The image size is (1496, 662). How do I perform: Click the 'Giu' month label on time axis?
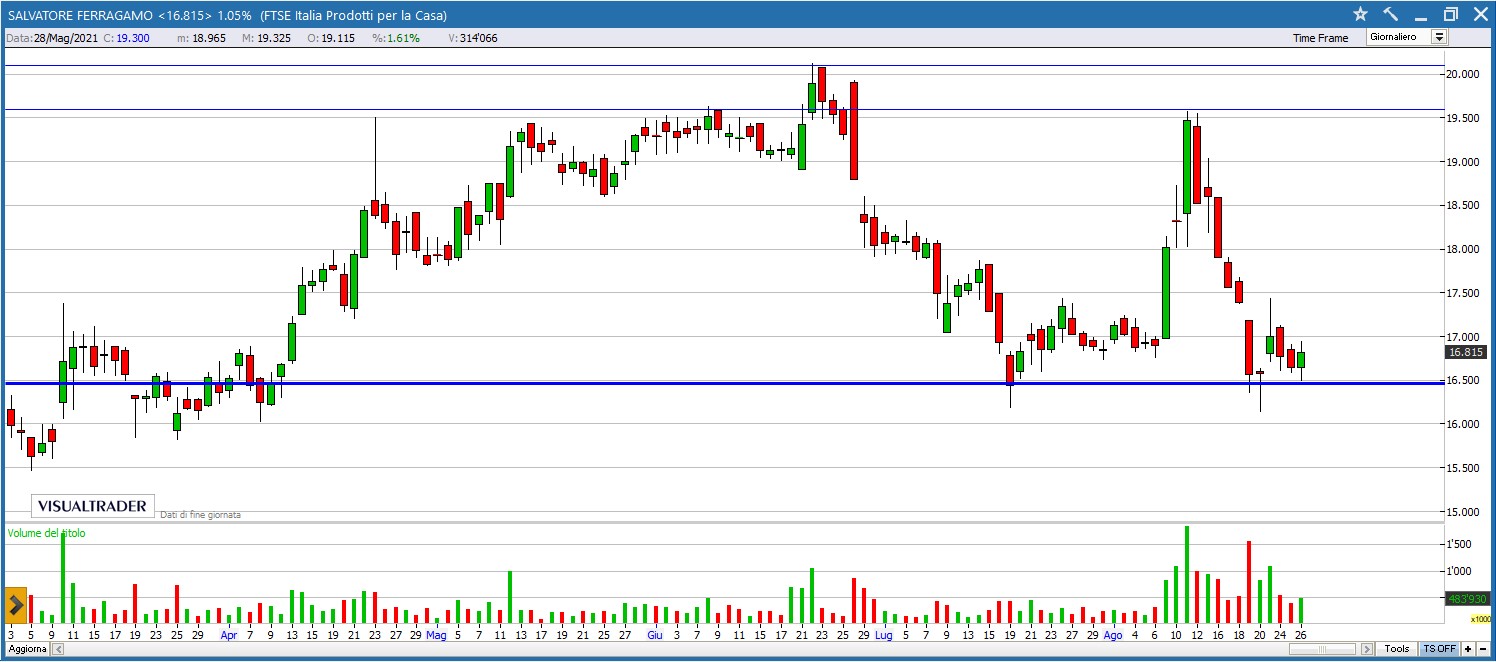(654, 635)
